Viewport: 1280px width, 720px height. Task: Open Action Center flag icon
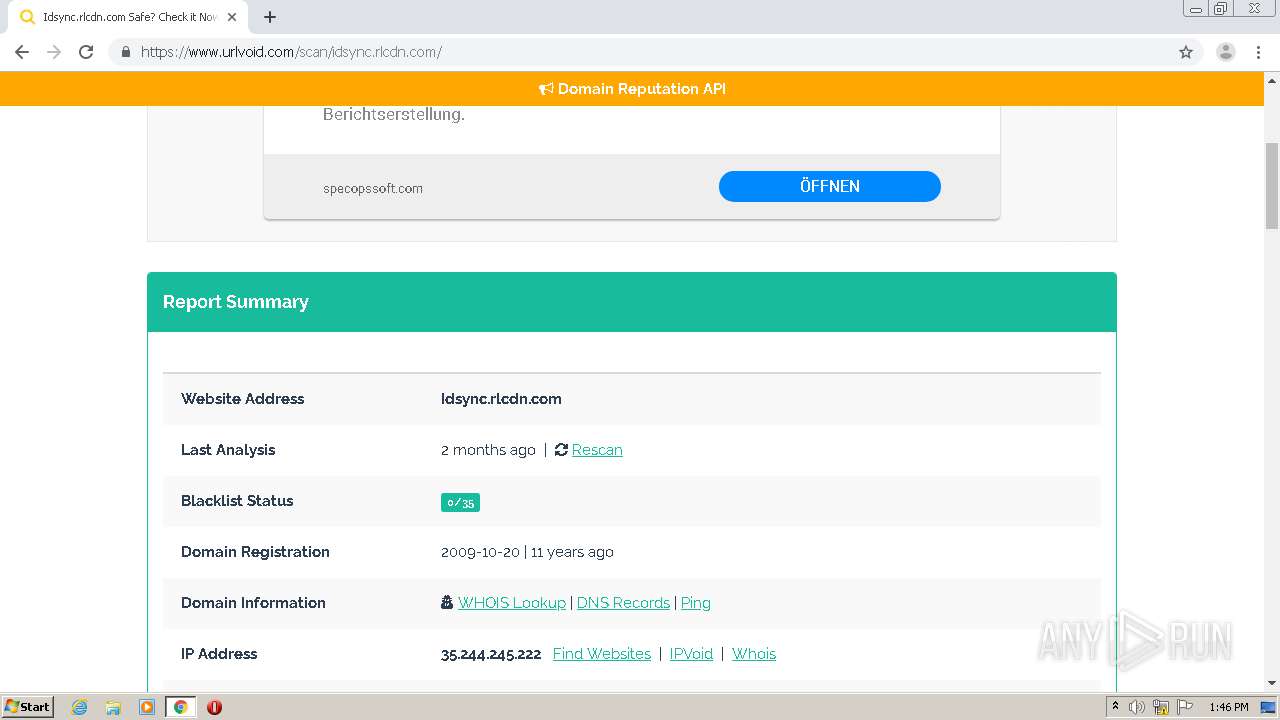click(x=1185, y=707)
